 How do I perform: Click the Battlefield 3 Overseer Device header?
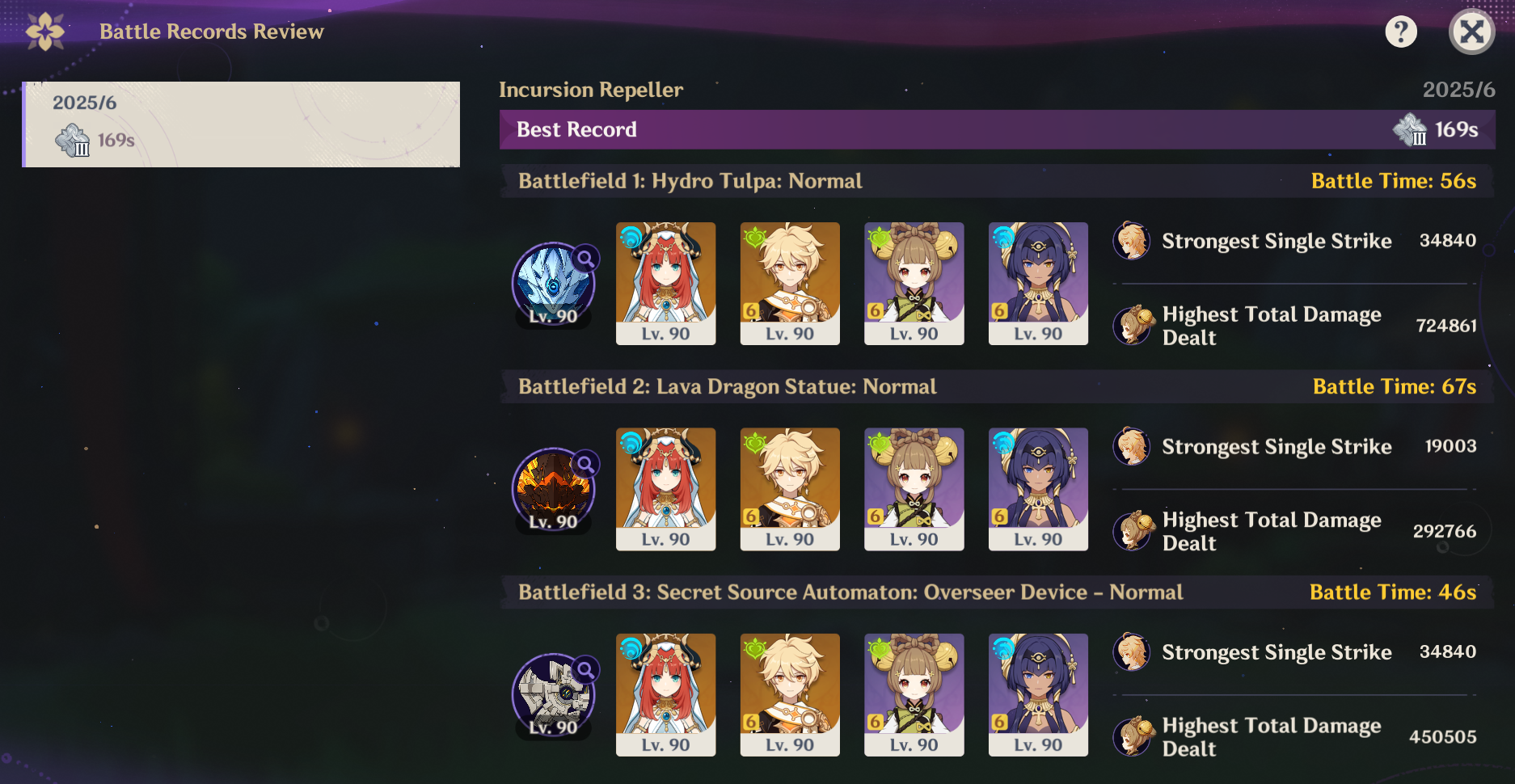(x=998, y=592)
